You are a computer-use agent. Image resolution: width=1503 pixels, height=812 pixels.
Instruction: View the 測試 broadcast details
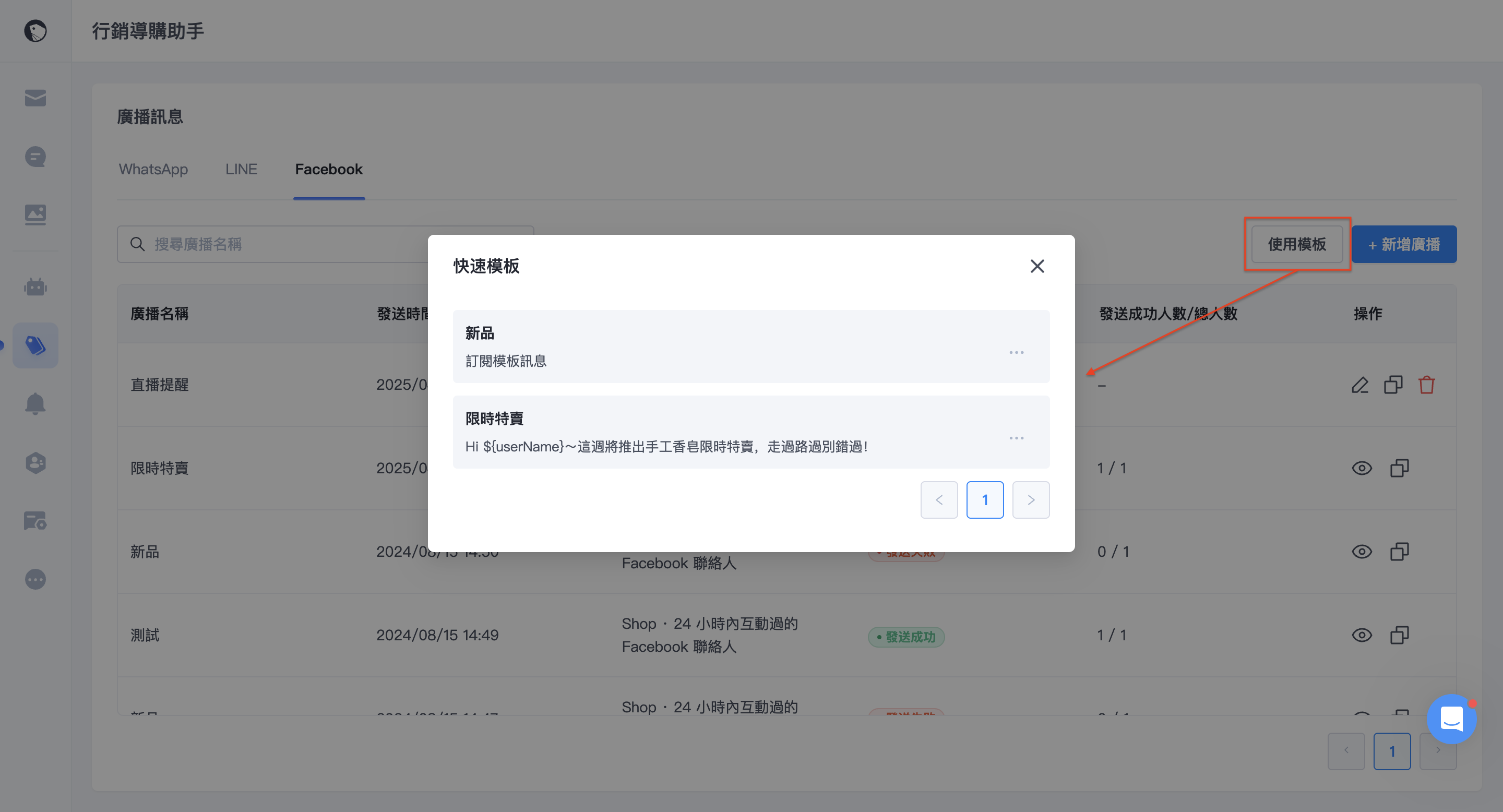coord(1362,635)
